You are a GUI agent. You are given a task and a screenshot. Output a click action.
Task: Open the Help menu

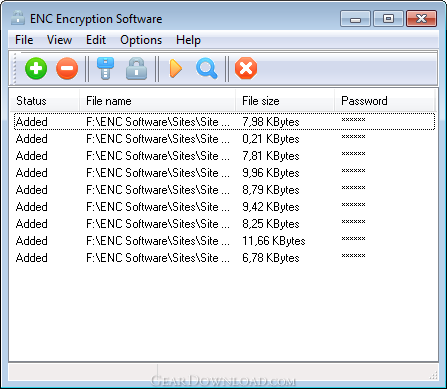tap(188, 40)
